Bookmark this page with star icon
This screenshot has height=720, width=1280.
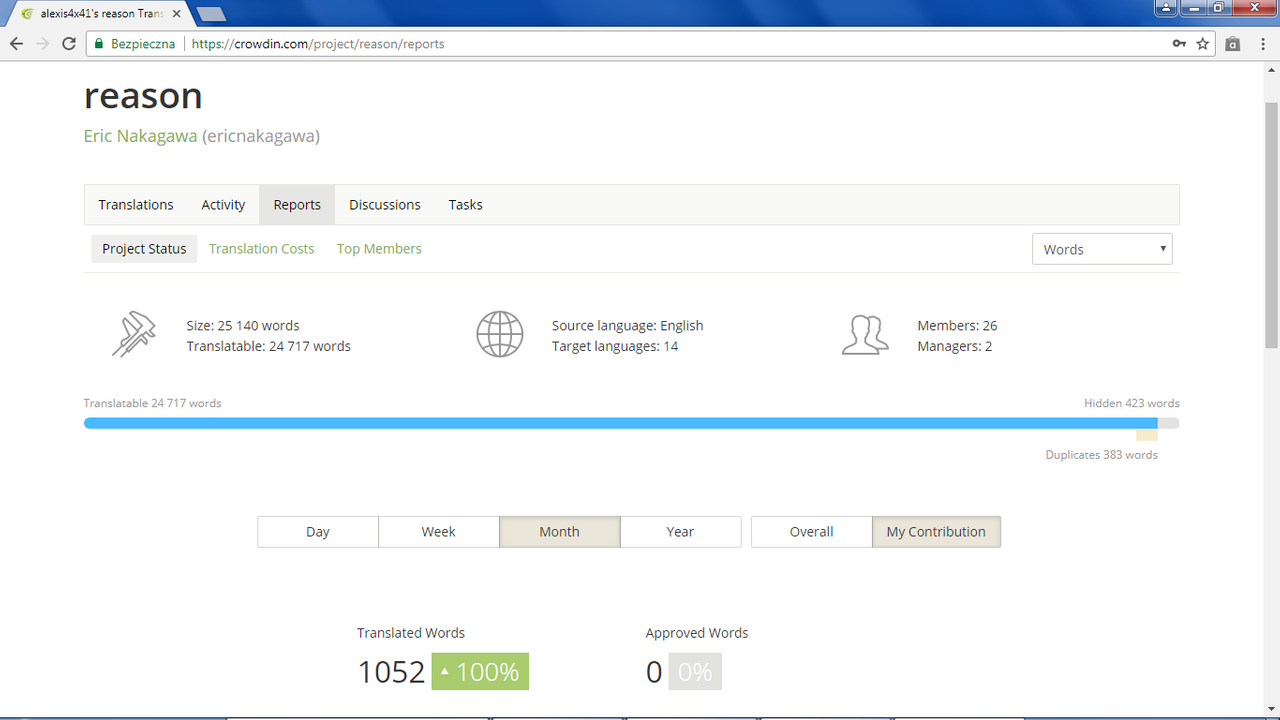1203,44
